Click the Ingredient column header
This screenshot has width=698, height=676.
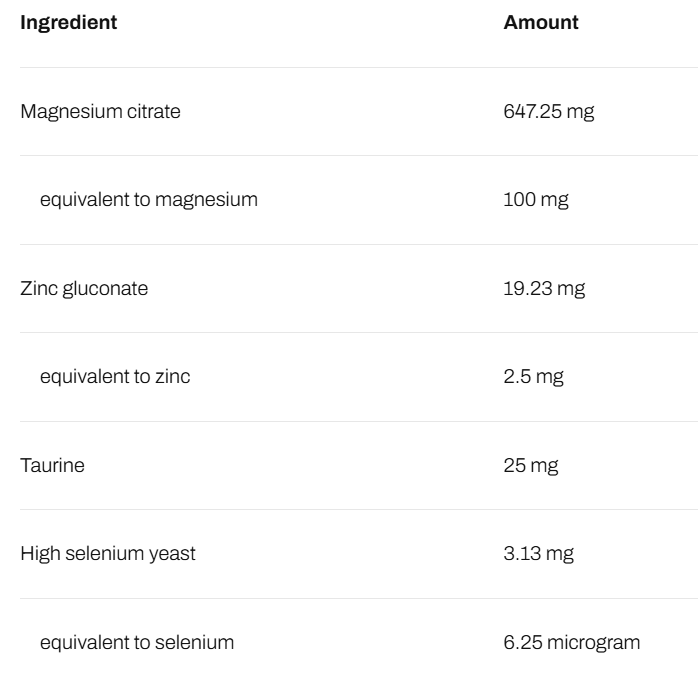coord(69,23)
